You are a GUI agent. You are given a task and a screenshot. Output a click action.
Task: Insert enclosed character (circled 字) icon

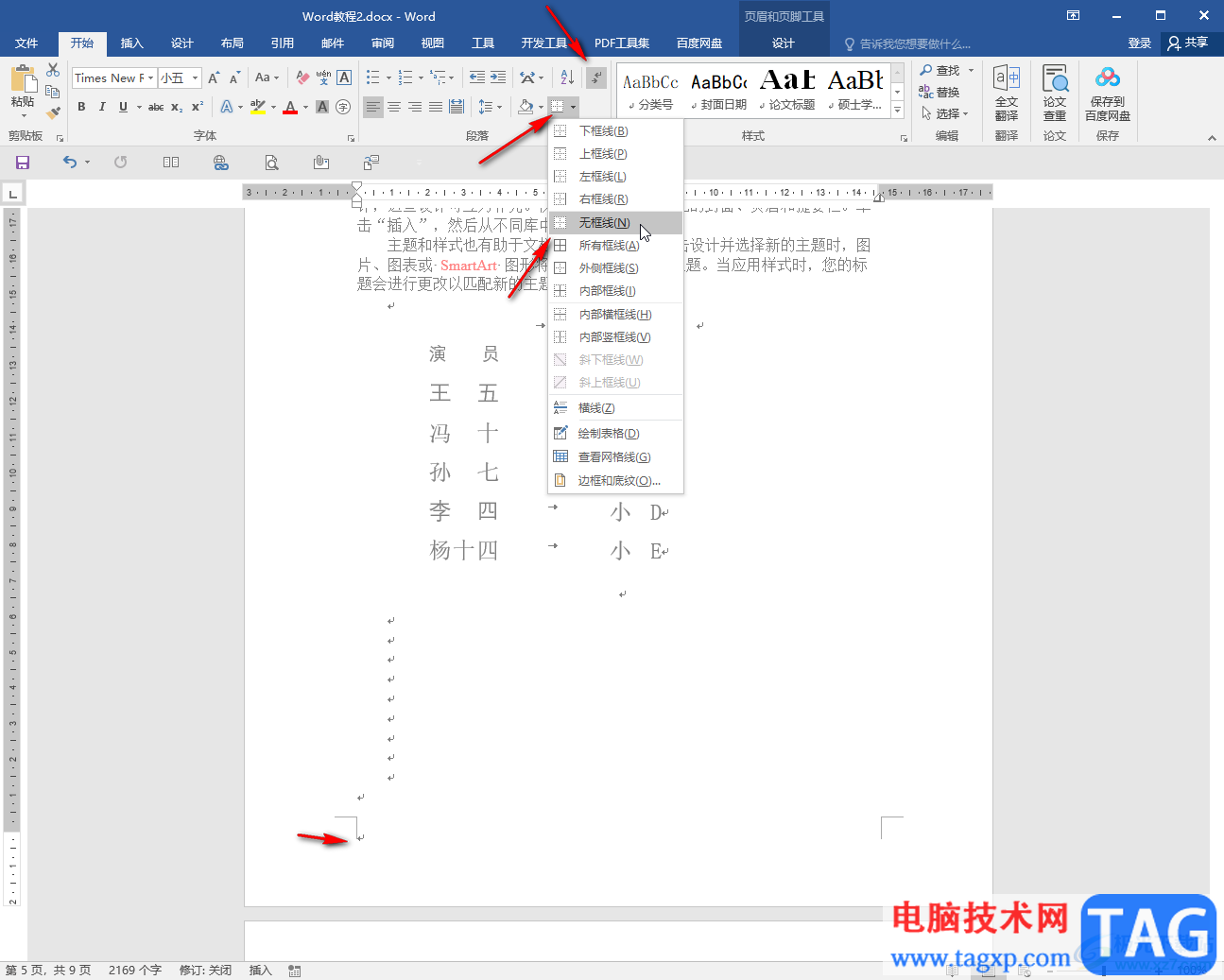(x=343, y=107)
